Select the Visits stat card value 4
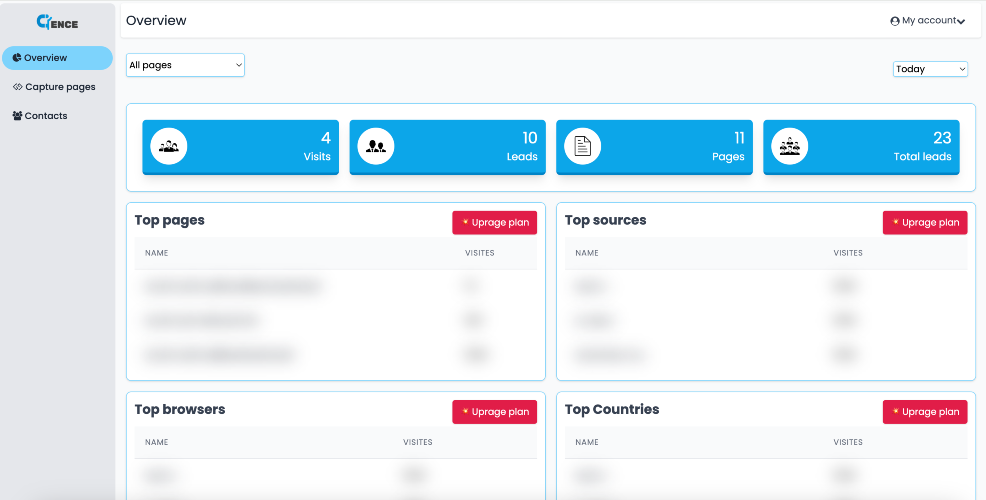This screenshot has height=500, width=986. (x=326, y=138)
